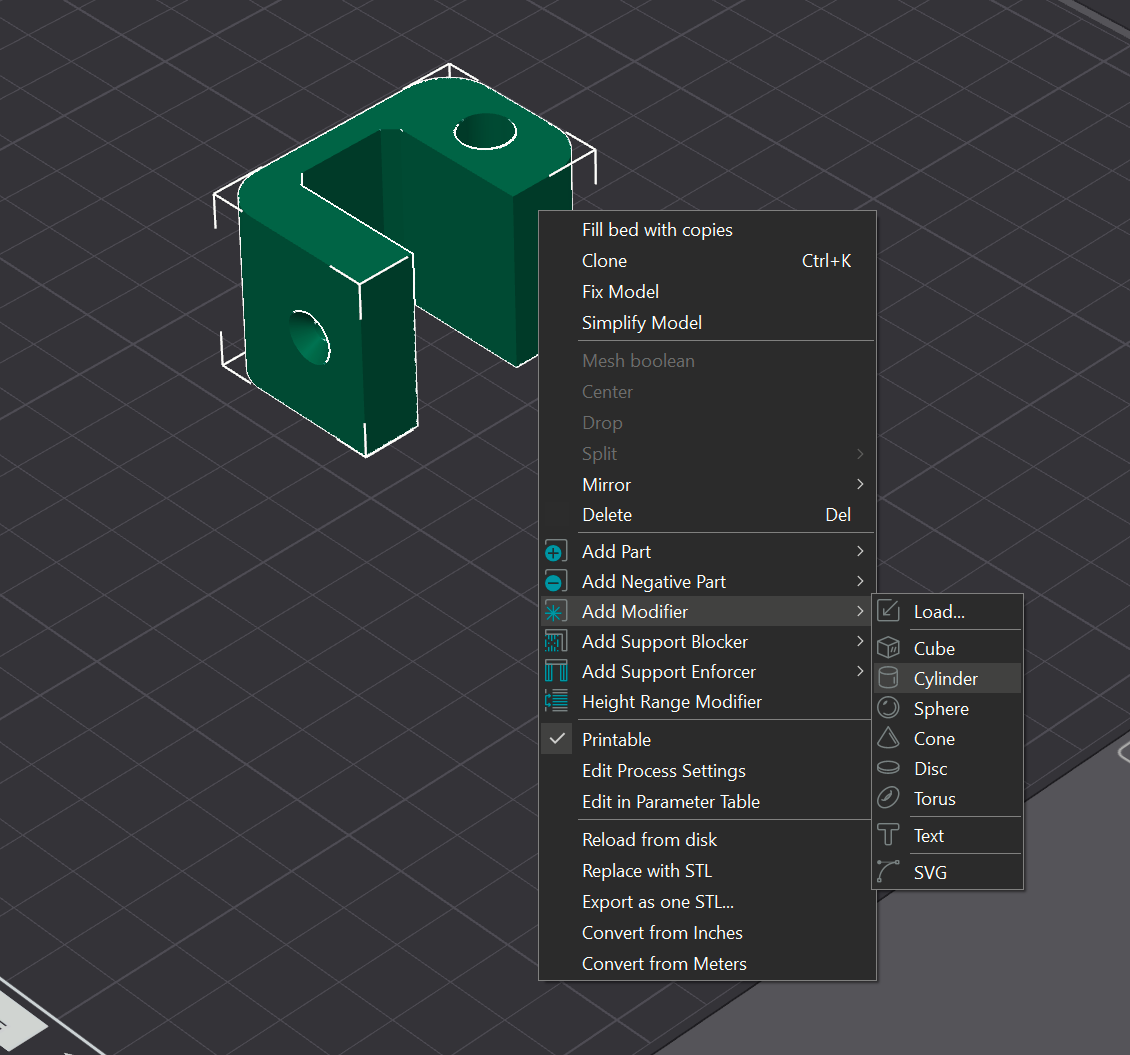
Task: Click the Ctrl+K shortcut label
Action: click(x=826, y=261)
